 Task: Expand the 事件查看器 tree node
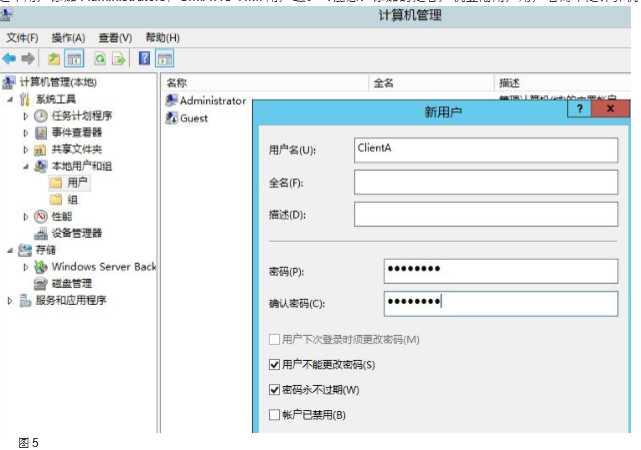[25, 133]
